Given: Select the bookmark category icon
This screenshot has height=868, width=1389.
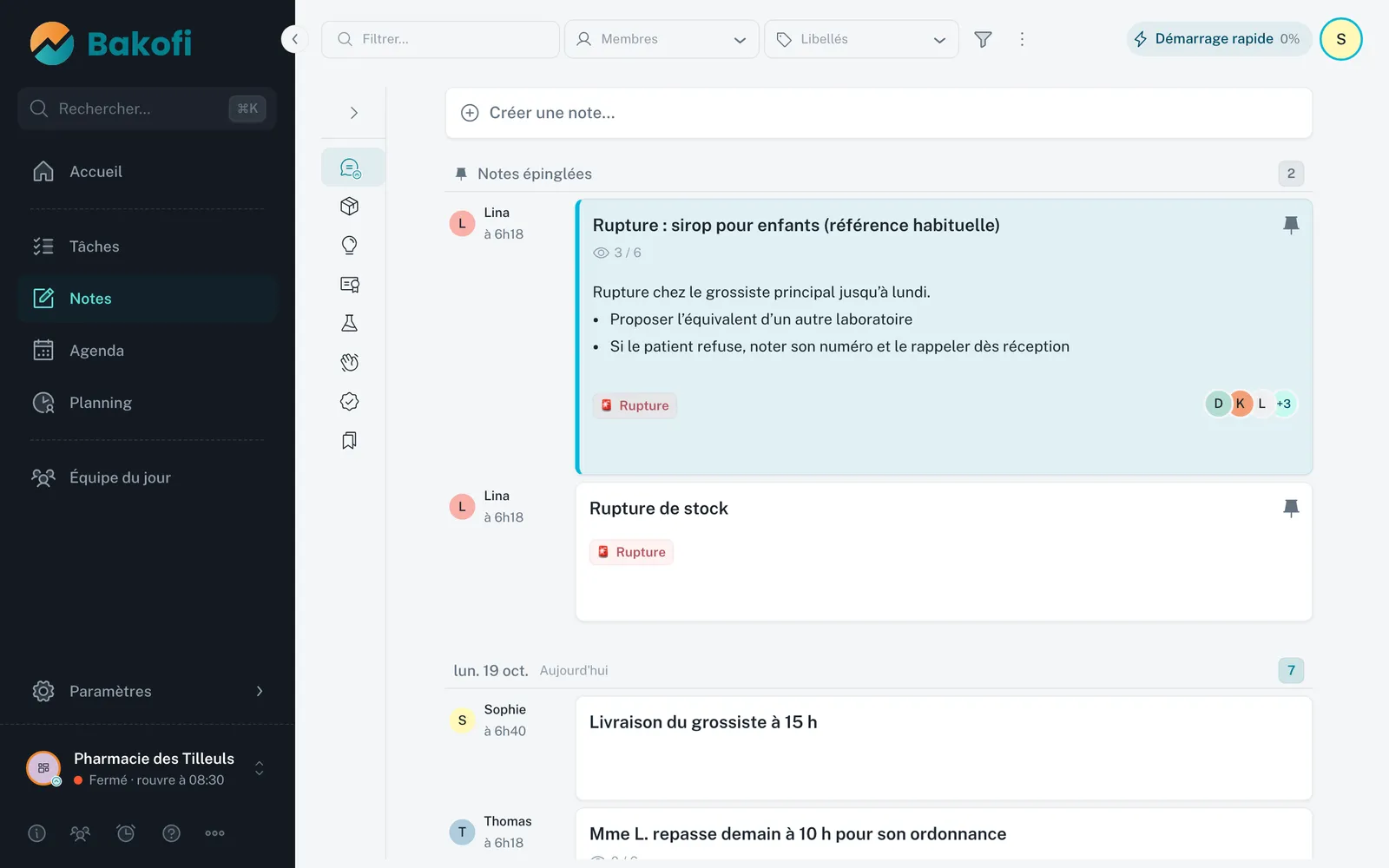Looking at the screenshot, I should coord(350,440).
